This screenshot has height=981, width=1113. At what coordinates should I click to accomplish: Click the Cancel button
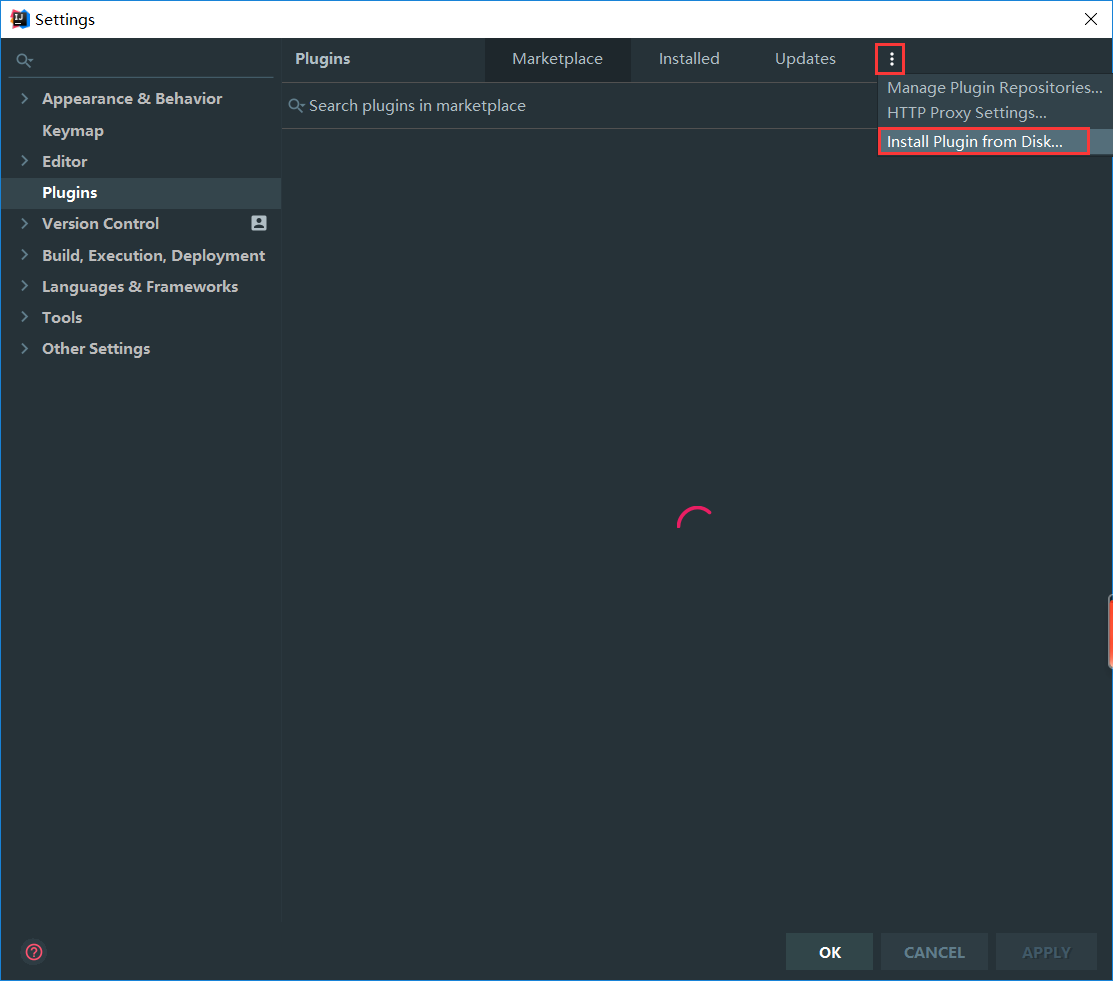click(934, 952)
